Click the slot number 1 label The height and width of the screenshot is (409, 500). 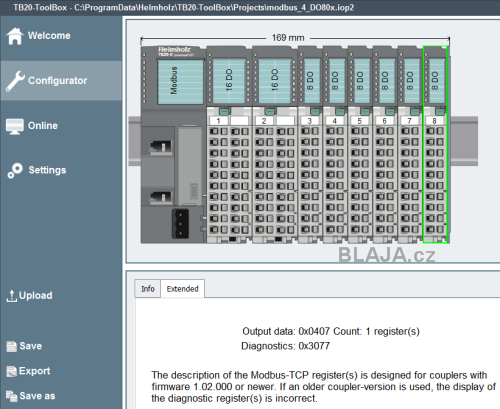pos(218,121)
